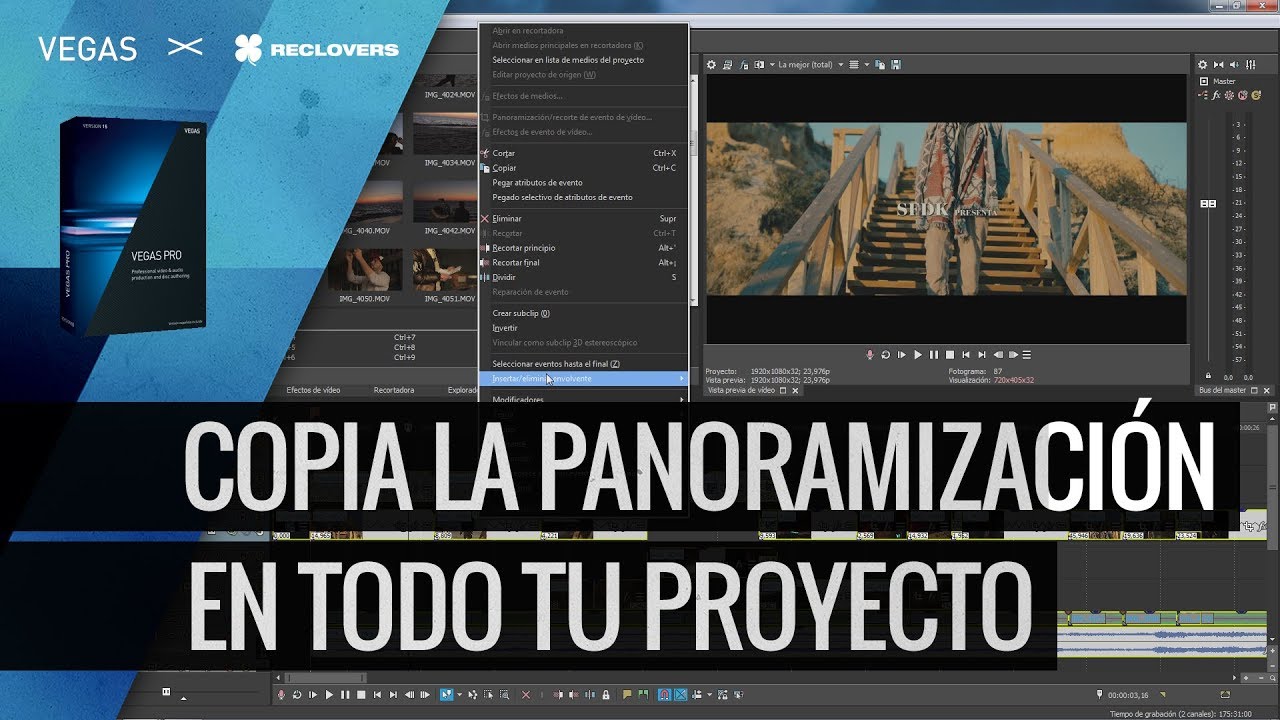The image size is (1280, 720).
Task: Click play icon in bottom timeline toolbar
Action: (329, 695)
